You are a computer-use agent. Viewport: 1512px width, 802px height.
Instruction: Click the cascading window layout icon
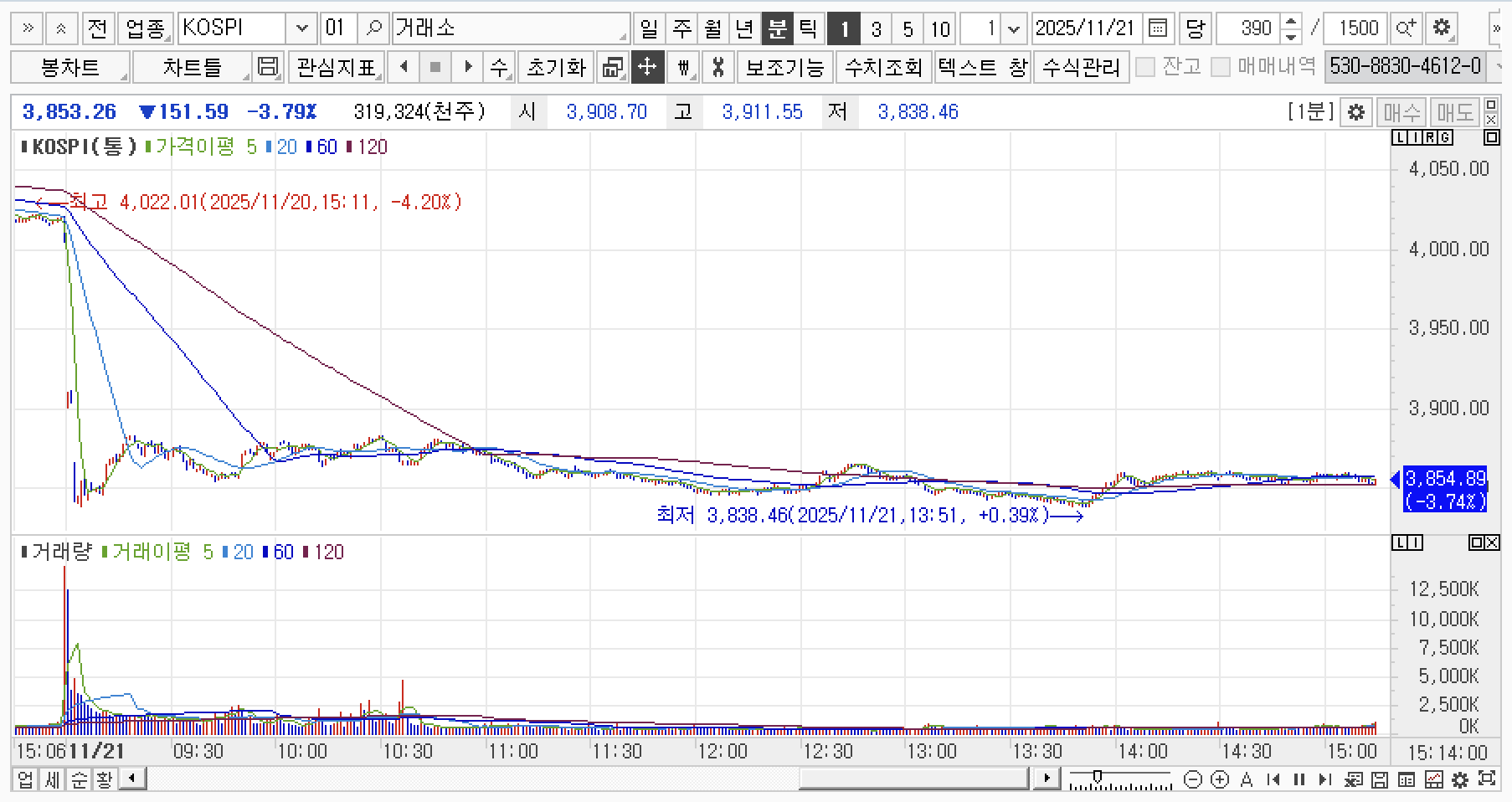614,67
